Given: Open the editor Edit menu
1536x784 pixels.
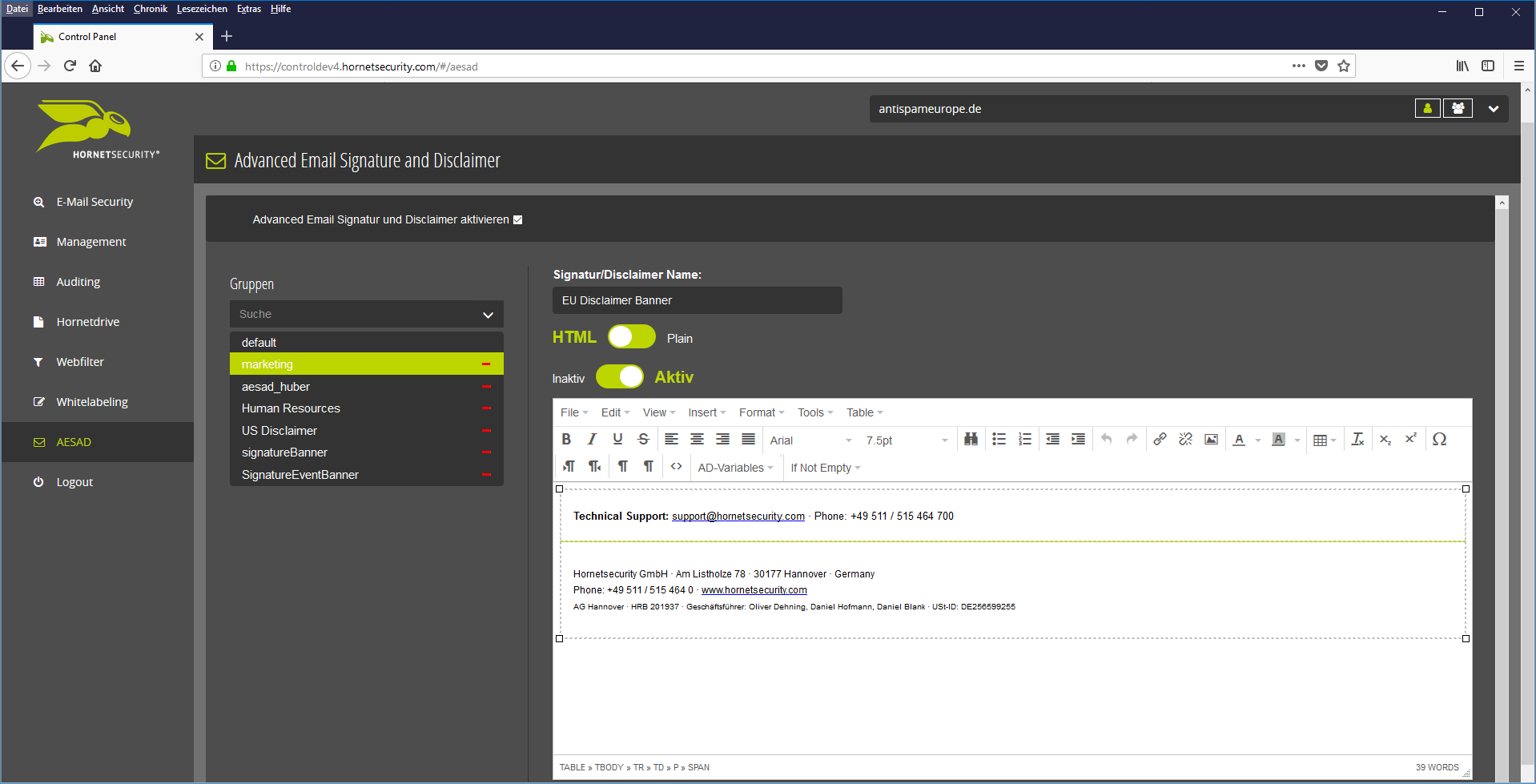Looking at the screenshot, I should 615,412.
